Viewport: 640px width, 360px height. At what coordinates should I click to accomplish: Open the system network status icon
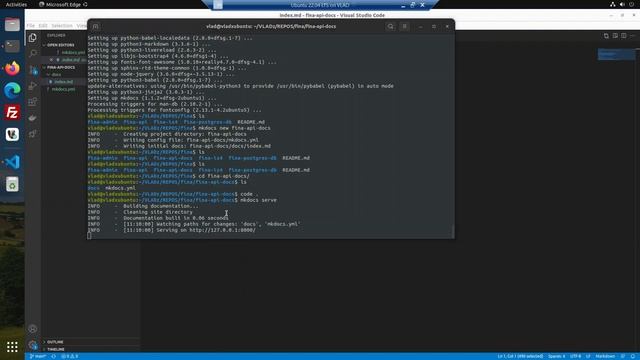coord(613,4)
